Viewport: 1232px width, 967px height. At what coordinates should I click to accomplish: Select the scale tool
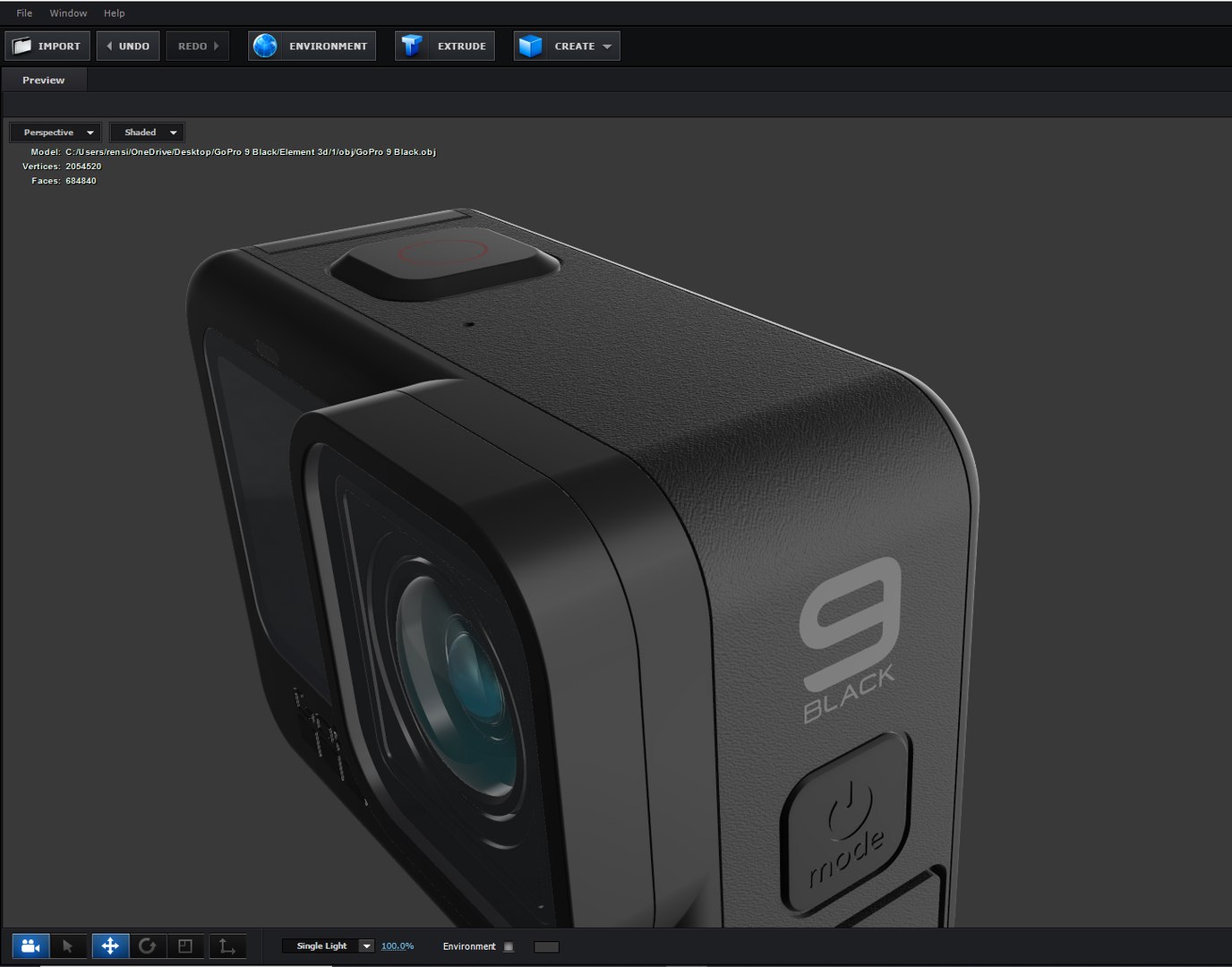click(185, 946)
